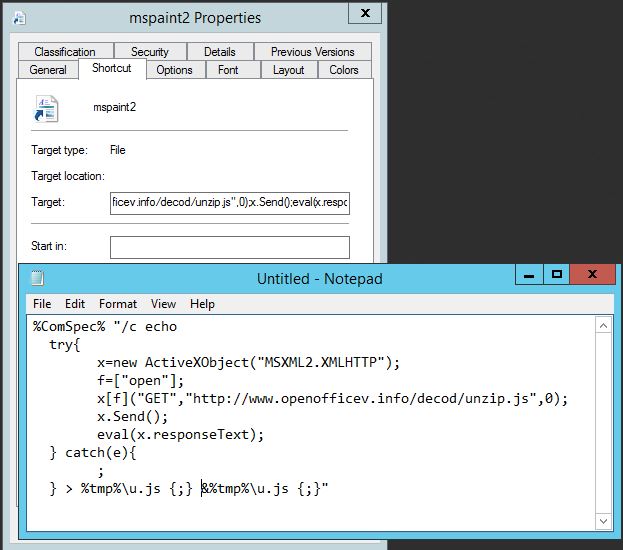Click the 'try{' line in Notepad
Screen dimensions: 623x550
click(x=65, y=345)
